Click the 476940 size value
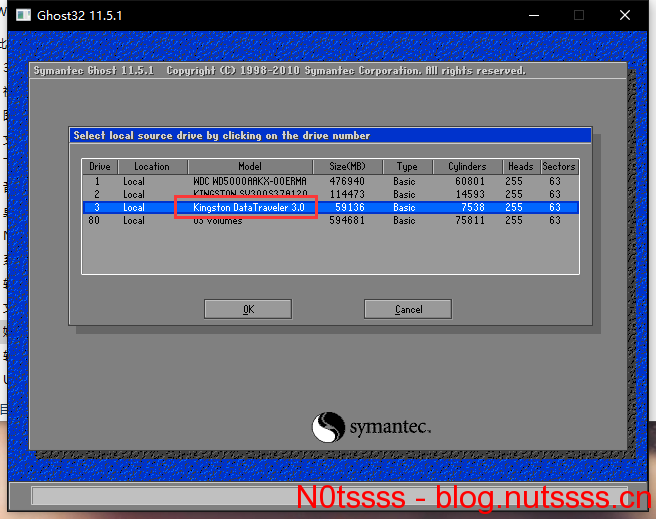 point(347,182)
